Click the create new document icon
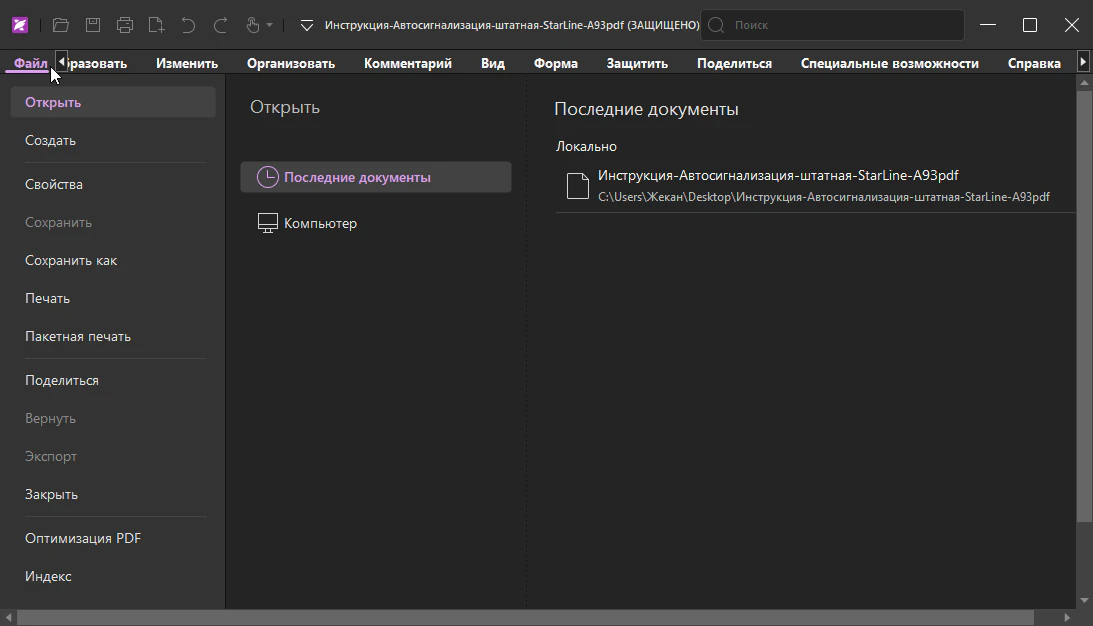The height and width of the screenshot is (626, 1093). (x=156, y=25)
